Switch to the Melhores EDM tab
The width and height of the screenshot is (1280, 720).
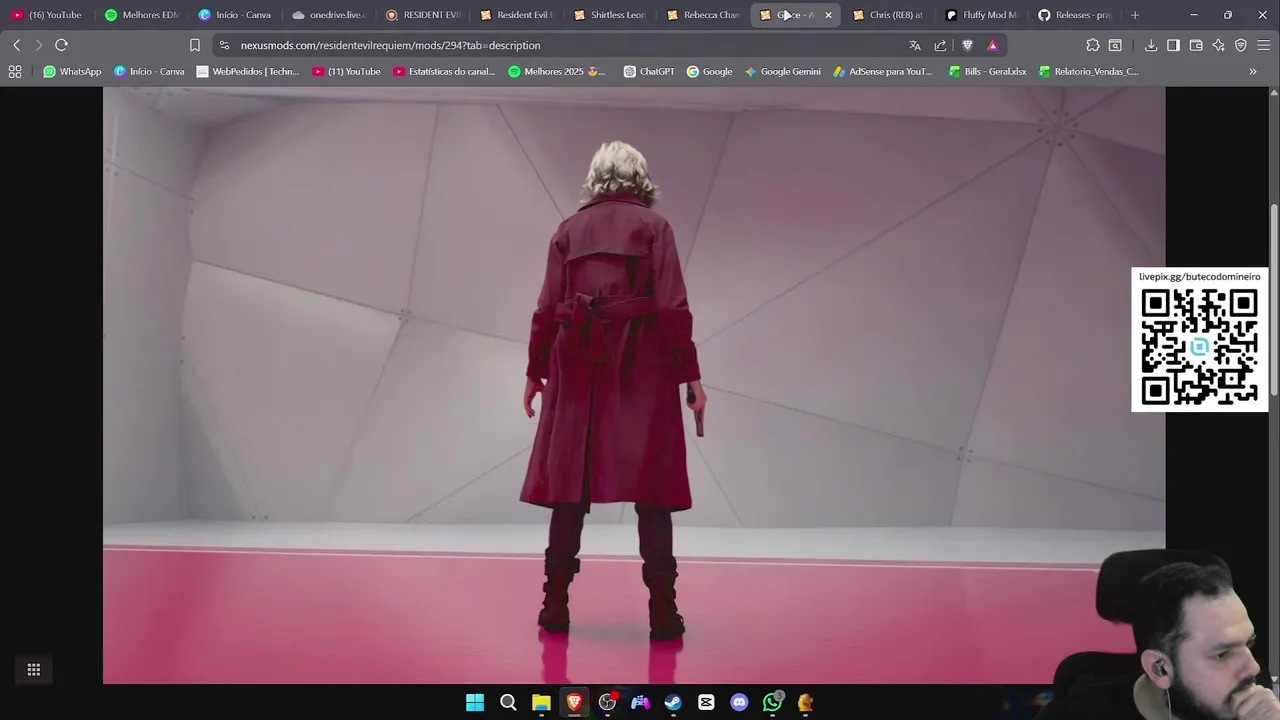click(x=141, y=15)
